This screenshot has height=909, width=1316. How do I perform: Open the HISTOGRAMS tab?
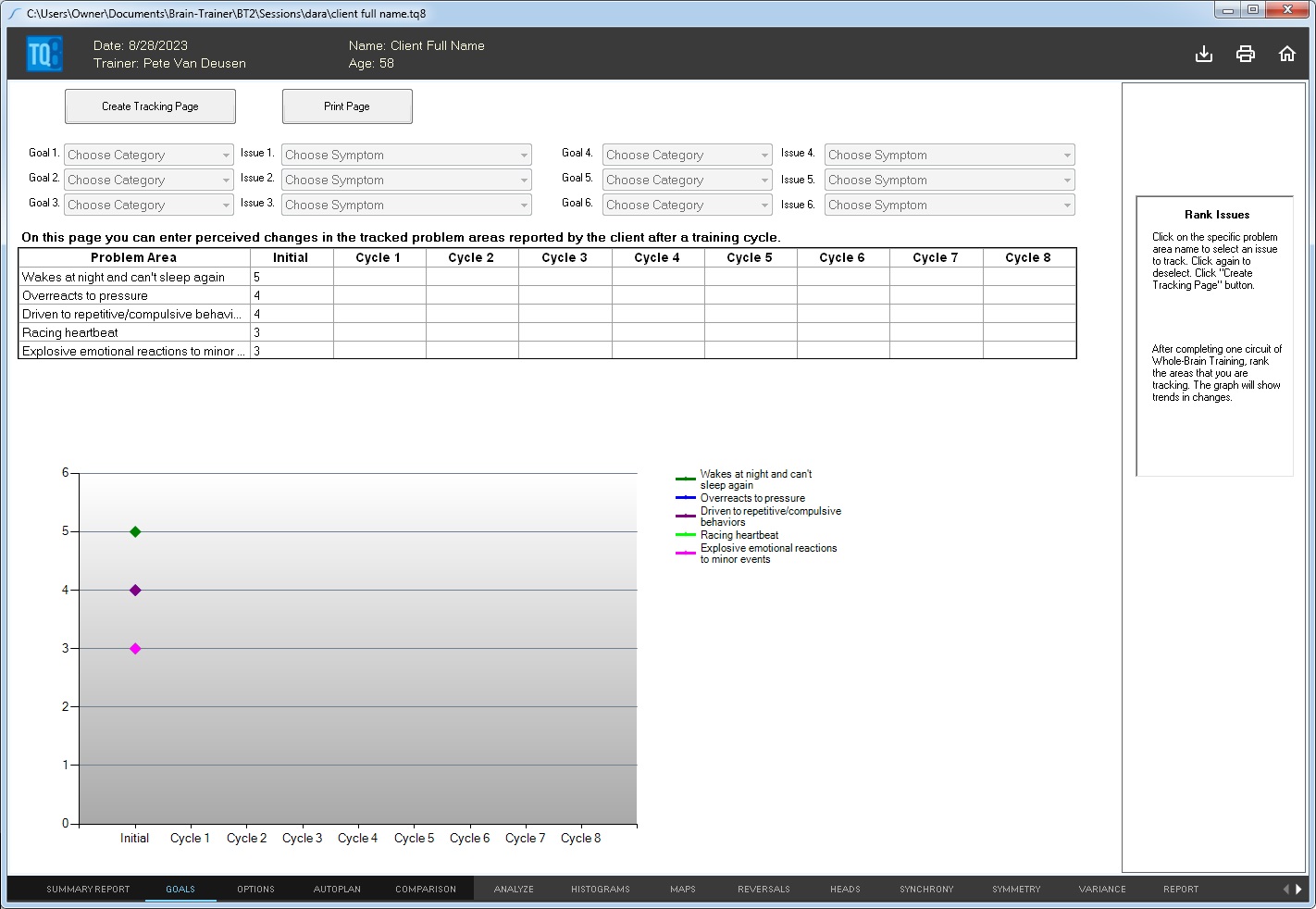[x=601, y=889]
